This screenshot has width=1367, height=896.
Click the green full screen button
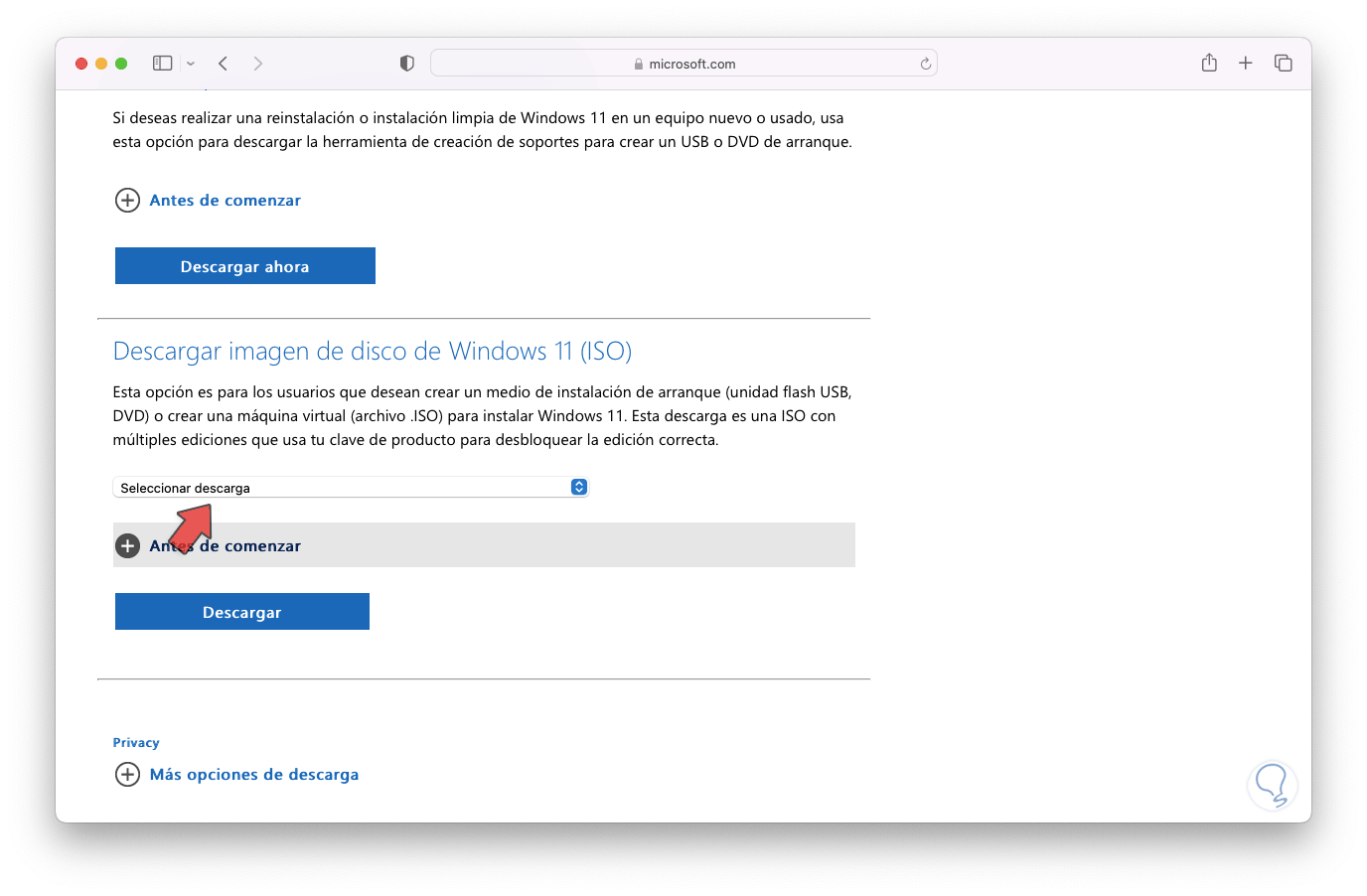click(121, 64)
